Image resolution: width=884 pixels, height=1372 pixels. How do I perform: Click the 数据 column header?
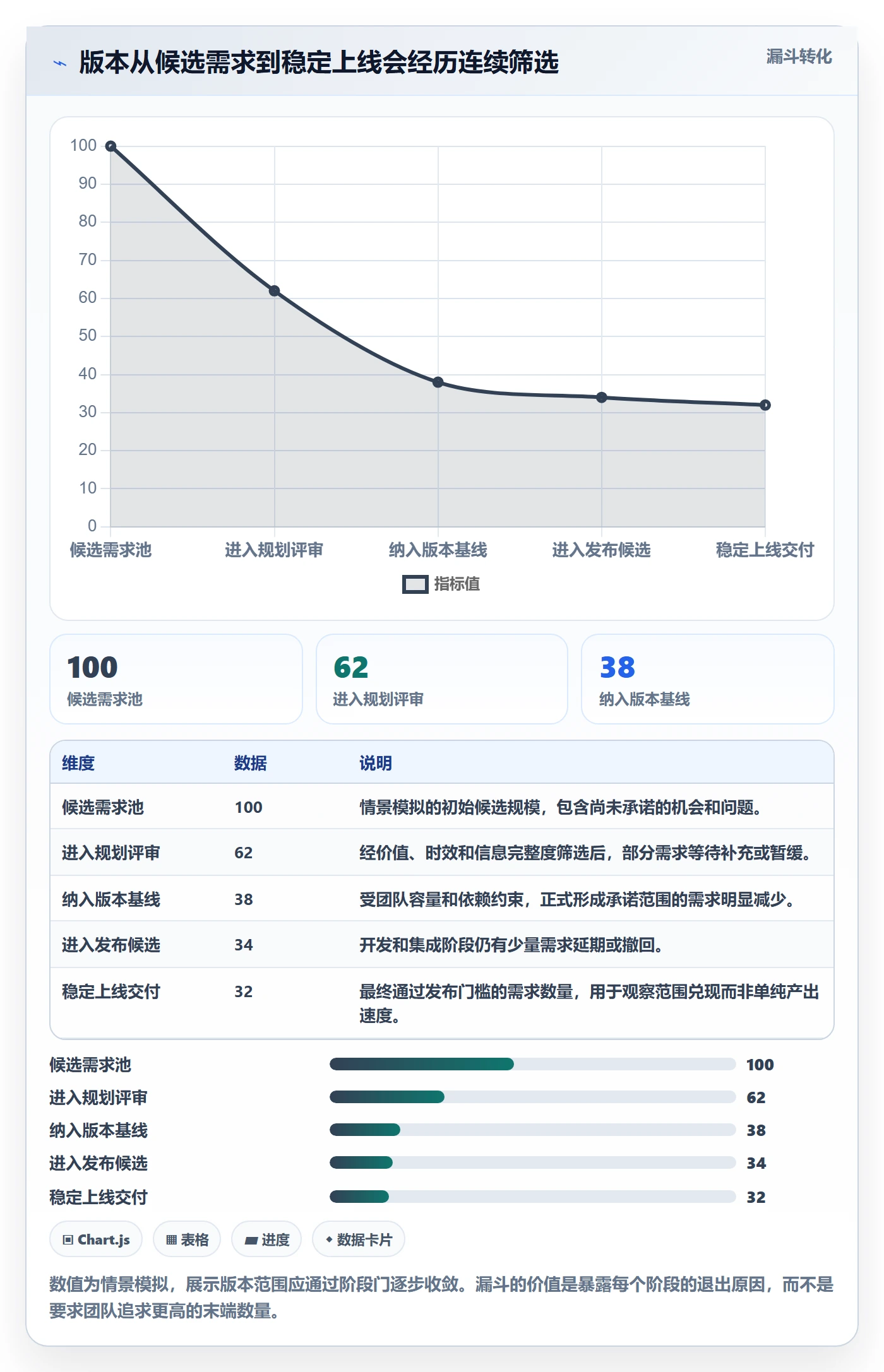pyautogui.click(x=251, y=764)
